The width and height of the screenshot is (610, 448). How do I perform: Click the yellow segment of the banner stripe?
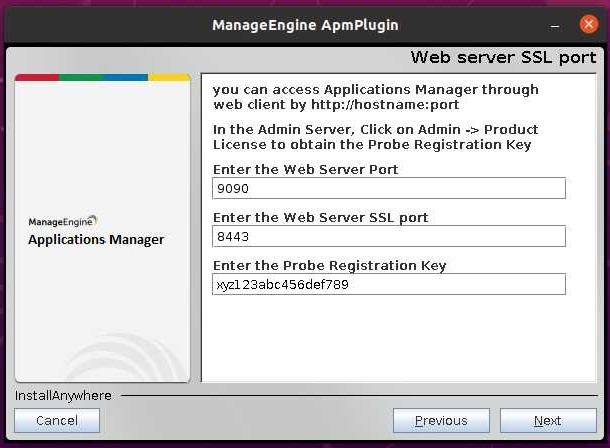tap(169, 77)
